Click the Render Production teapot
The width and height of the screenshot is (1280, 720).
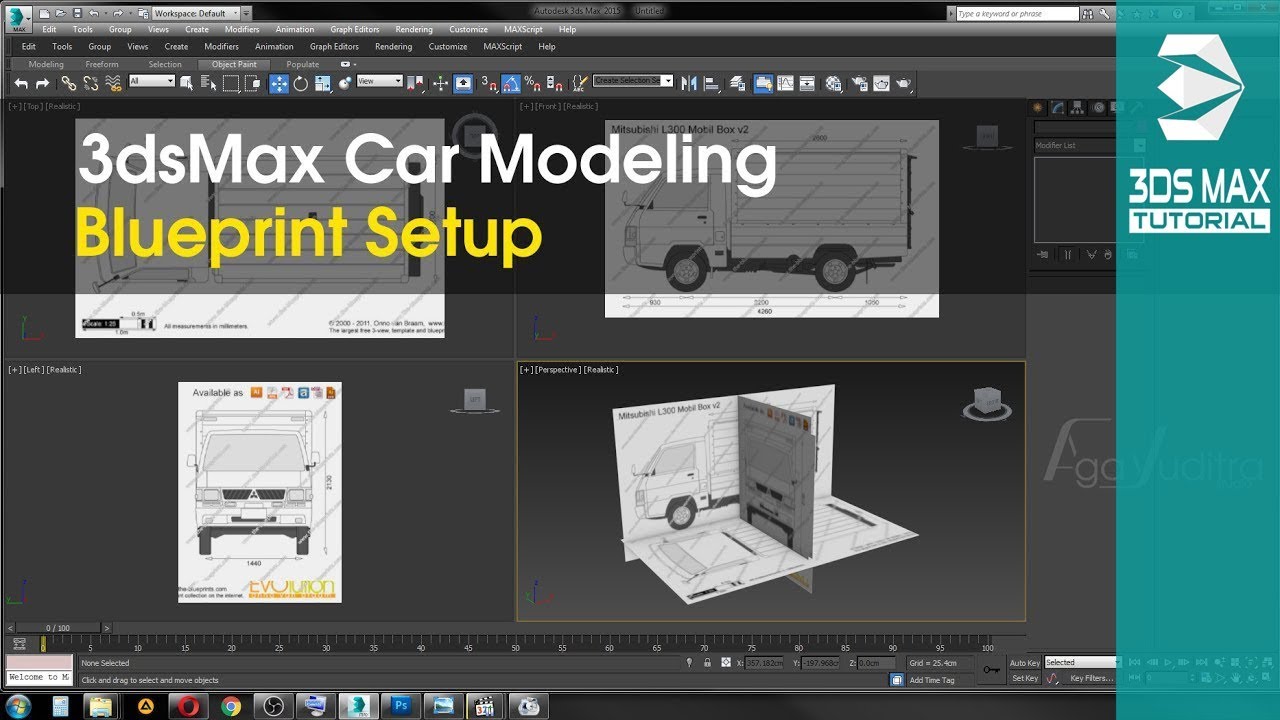tap(904, 84)
